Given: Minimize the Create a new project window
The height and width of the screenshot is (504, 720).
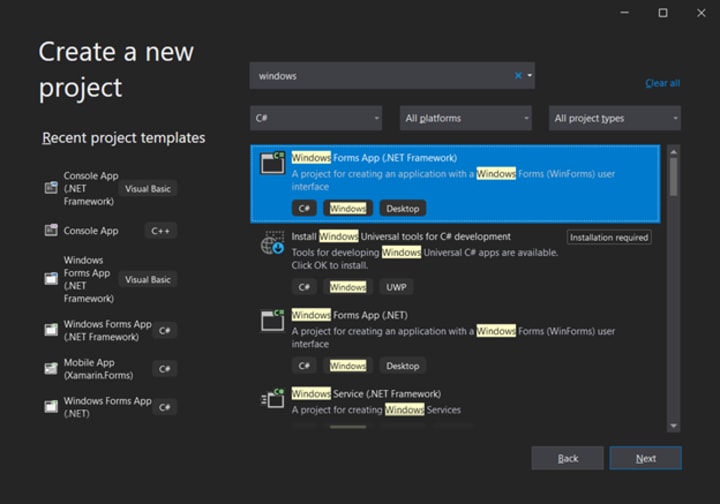Looking at the screenshot, I should [624, 13].
